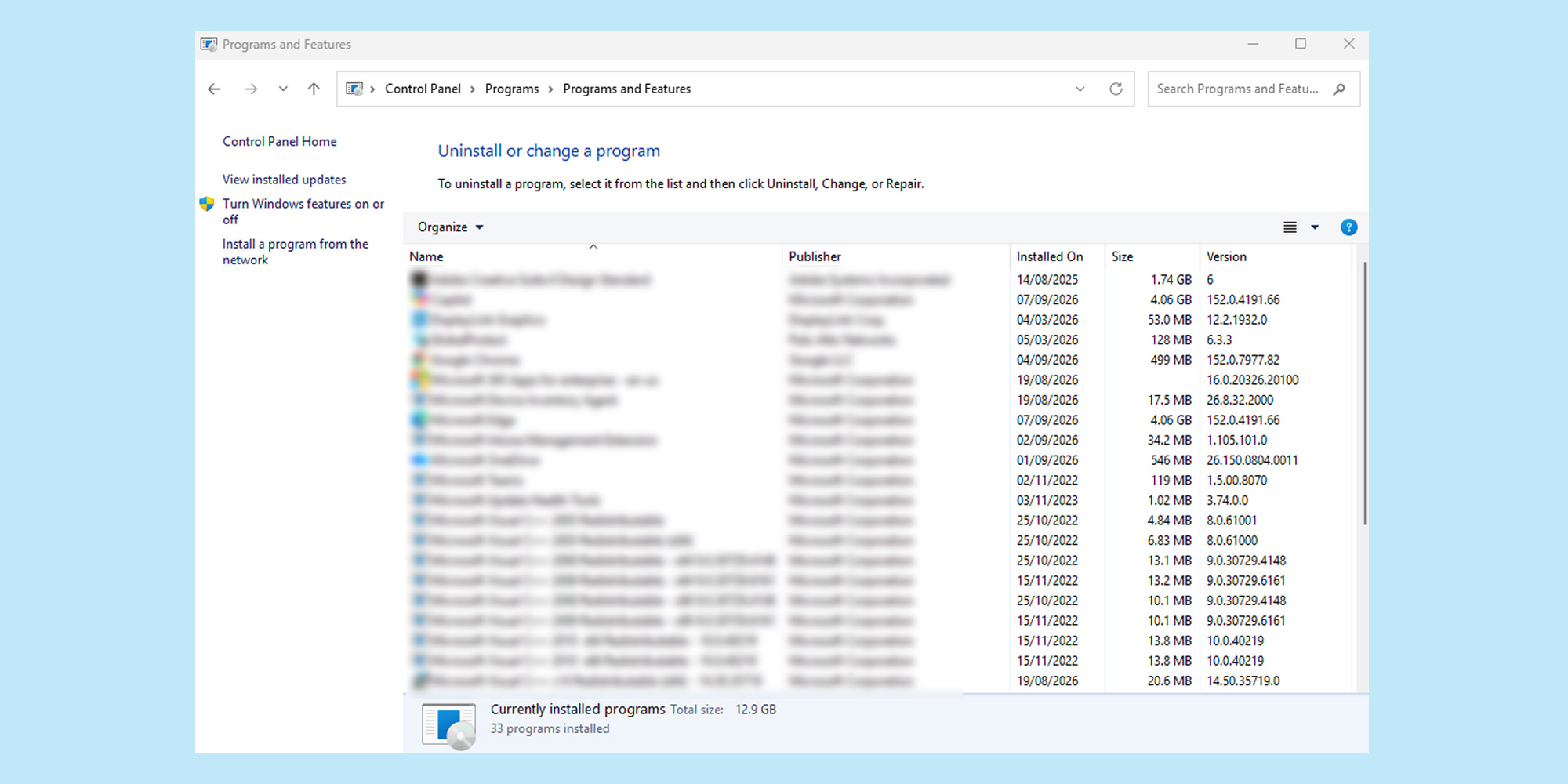Click the 12.9 GB total size value
The width and height of the screenshot is (1568, 784).
756,710
